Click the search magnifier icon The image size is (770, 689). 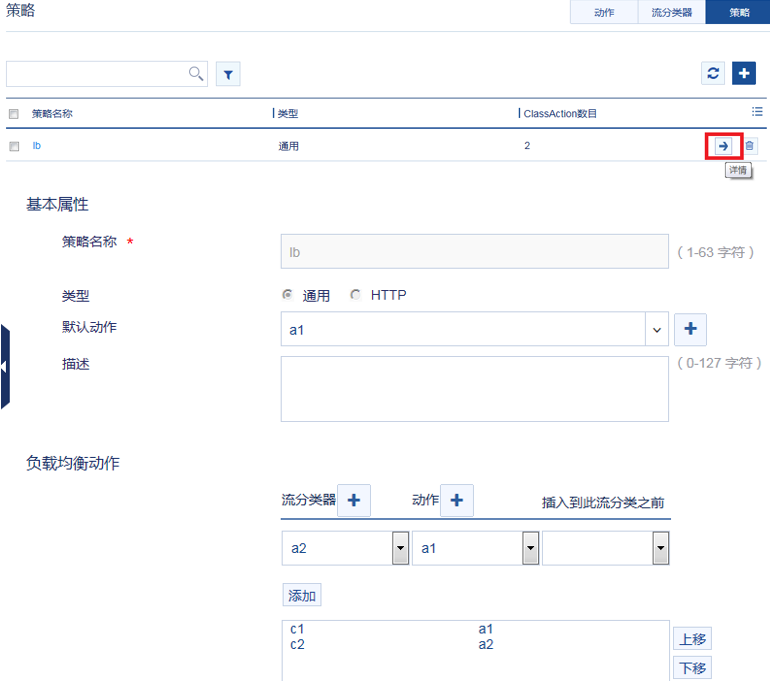pos(196,73)
